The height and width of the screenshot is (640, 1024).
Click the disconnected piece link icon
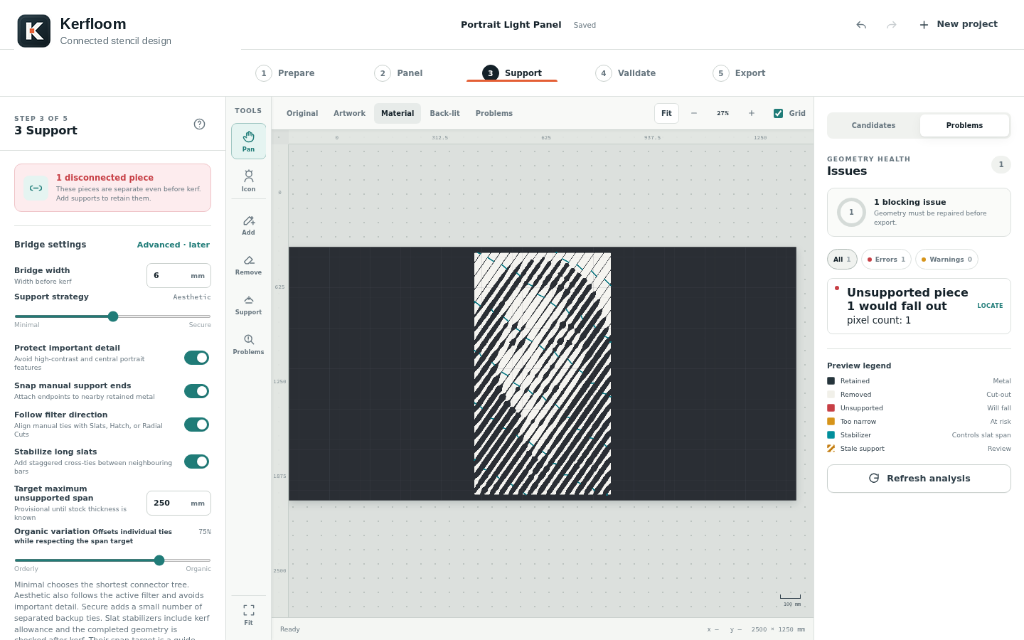point(36,188)
